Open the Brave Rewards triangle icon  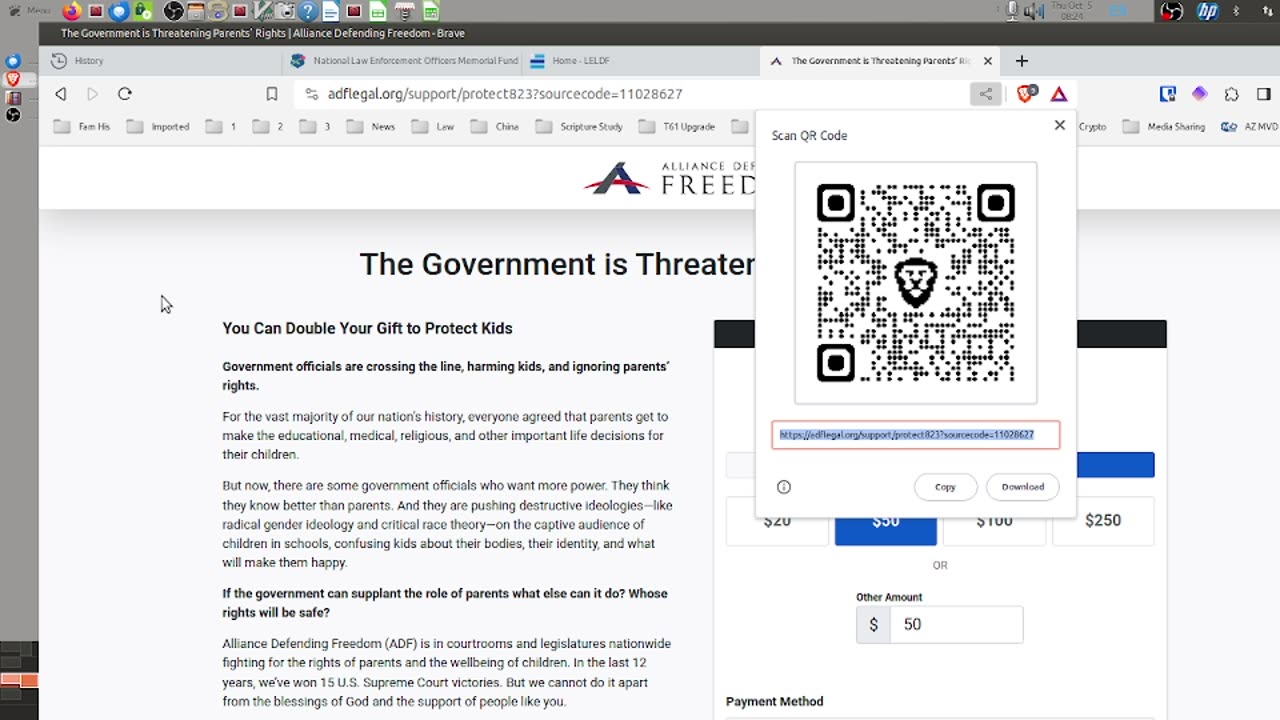tap(1059, 94)
